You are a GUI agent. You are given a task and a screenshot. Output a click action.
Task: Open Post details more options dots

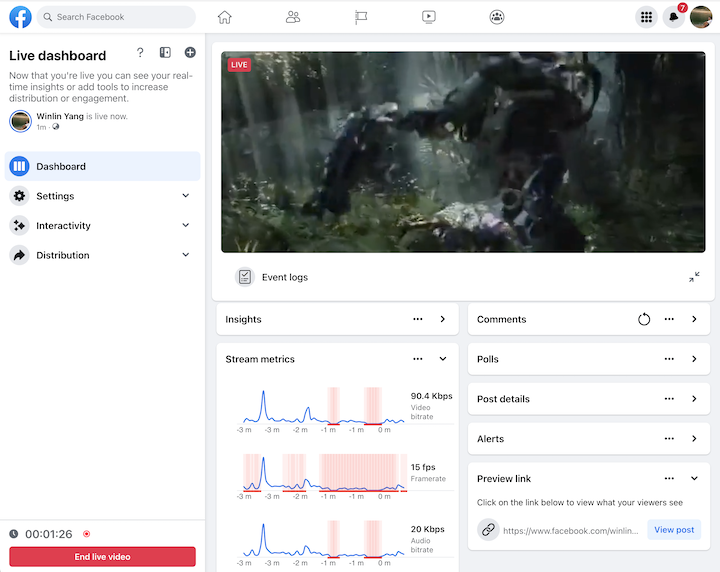(669, 399)
